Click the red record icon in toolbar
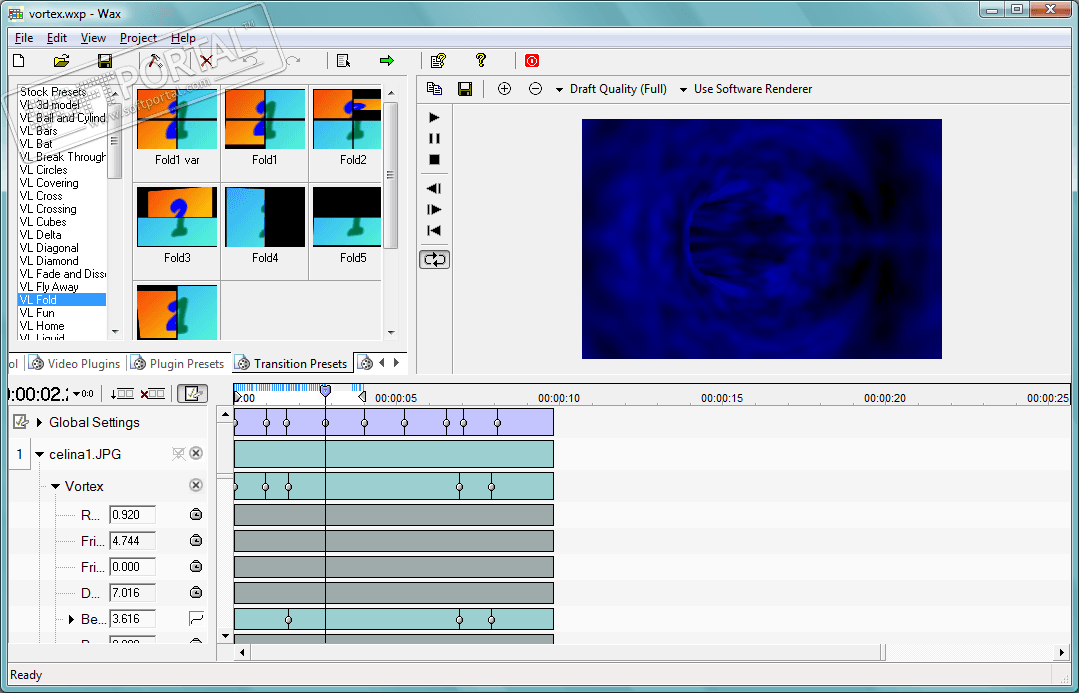 click(x=532, y=61)
